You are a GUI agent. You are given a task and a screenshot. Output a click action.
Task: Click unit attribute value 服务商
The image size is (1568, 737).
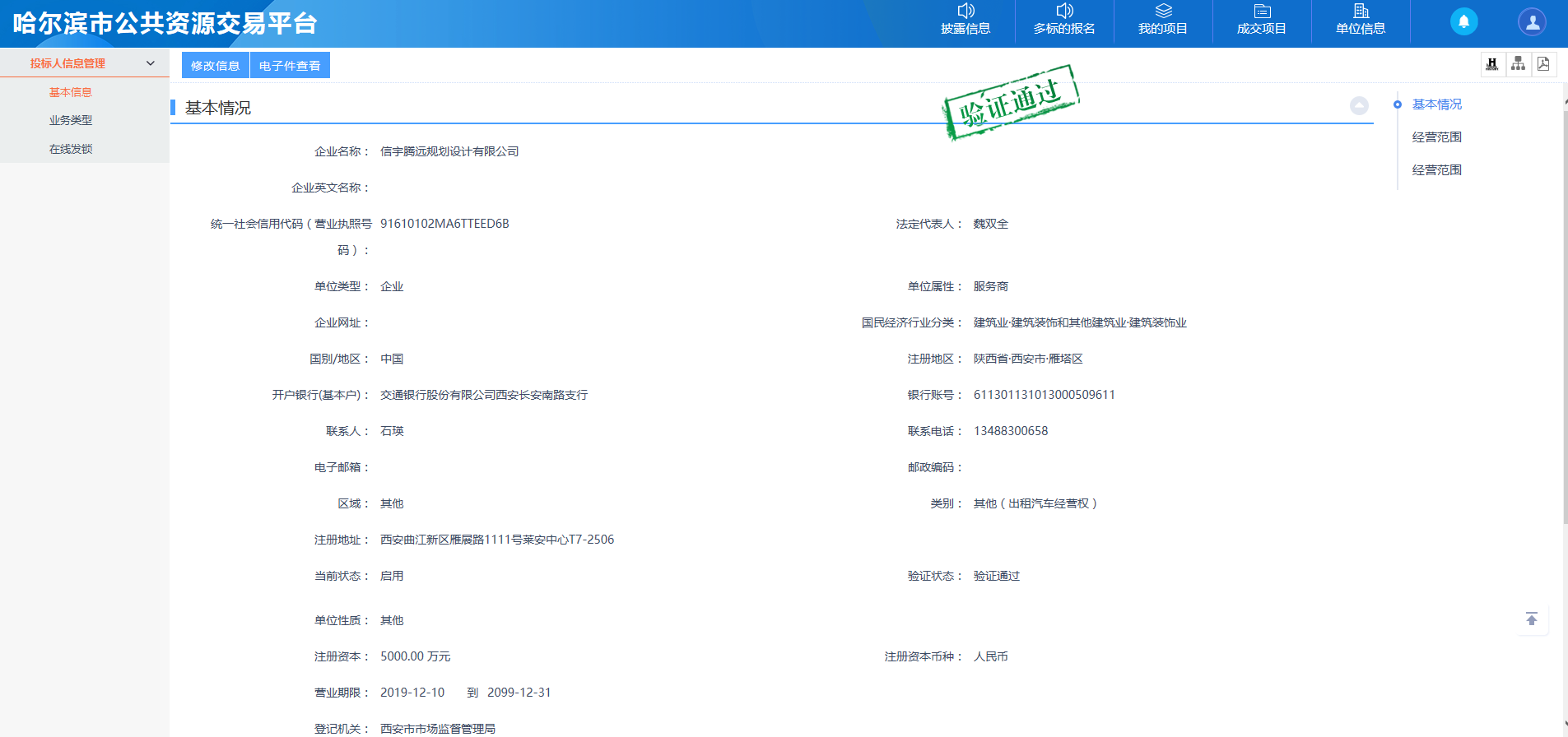[991, 286]
